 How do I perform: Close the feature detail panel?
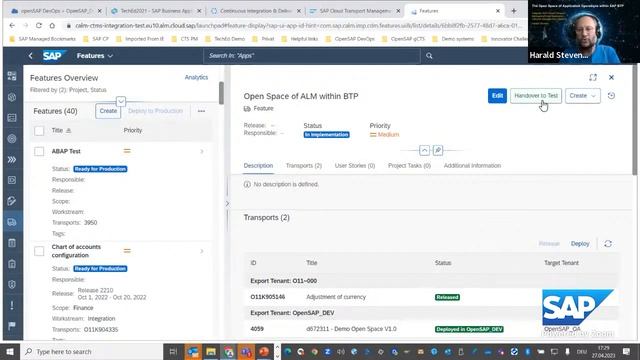point(611,77)
